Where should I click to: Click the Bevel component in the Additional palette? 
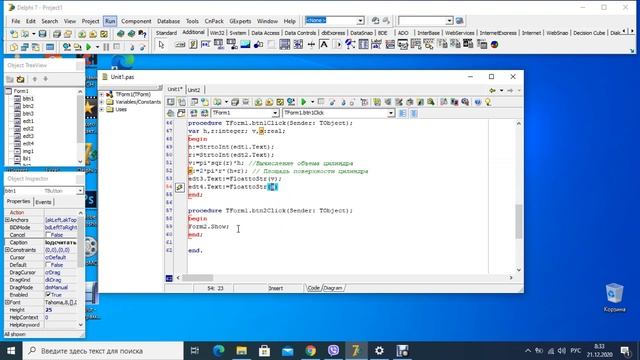pos(271,44)
